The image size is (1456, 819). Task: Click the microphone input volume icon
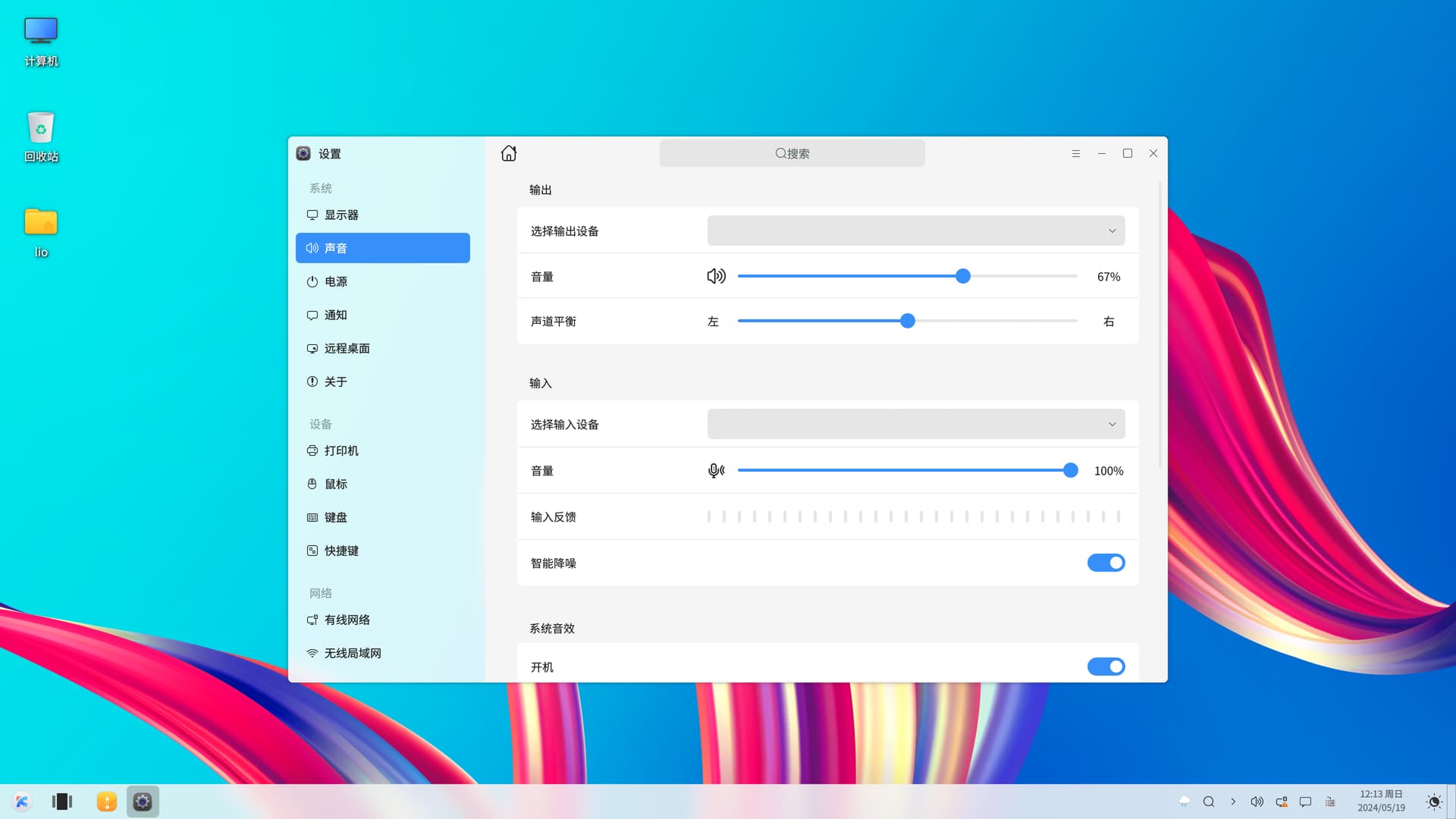[716, 471]
